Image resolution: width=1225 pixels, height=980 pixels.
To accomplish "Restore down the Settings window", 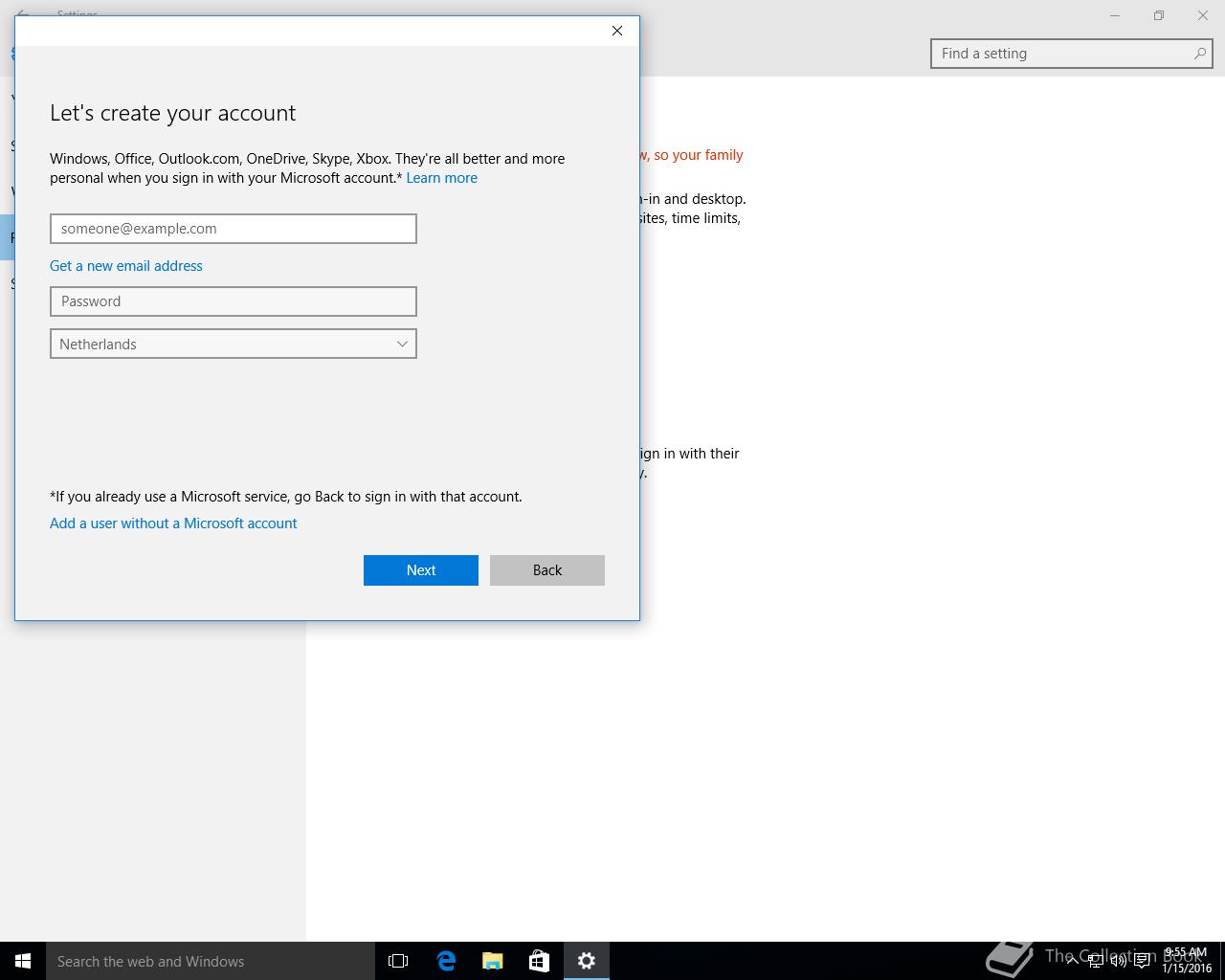I will 1159,15.
